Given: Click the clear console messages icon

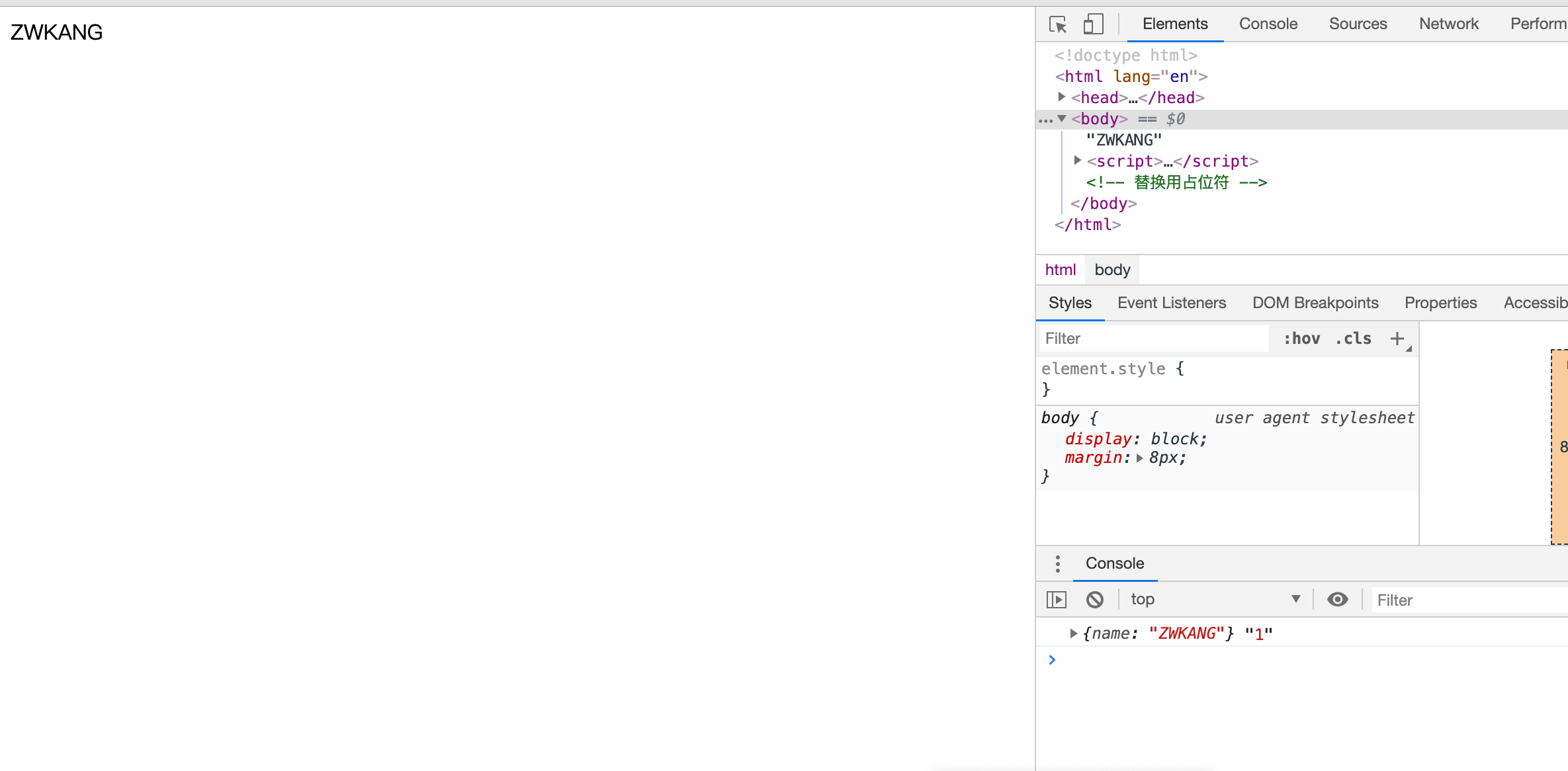Looking at the screenshot, I should (x=1095, y=599).
